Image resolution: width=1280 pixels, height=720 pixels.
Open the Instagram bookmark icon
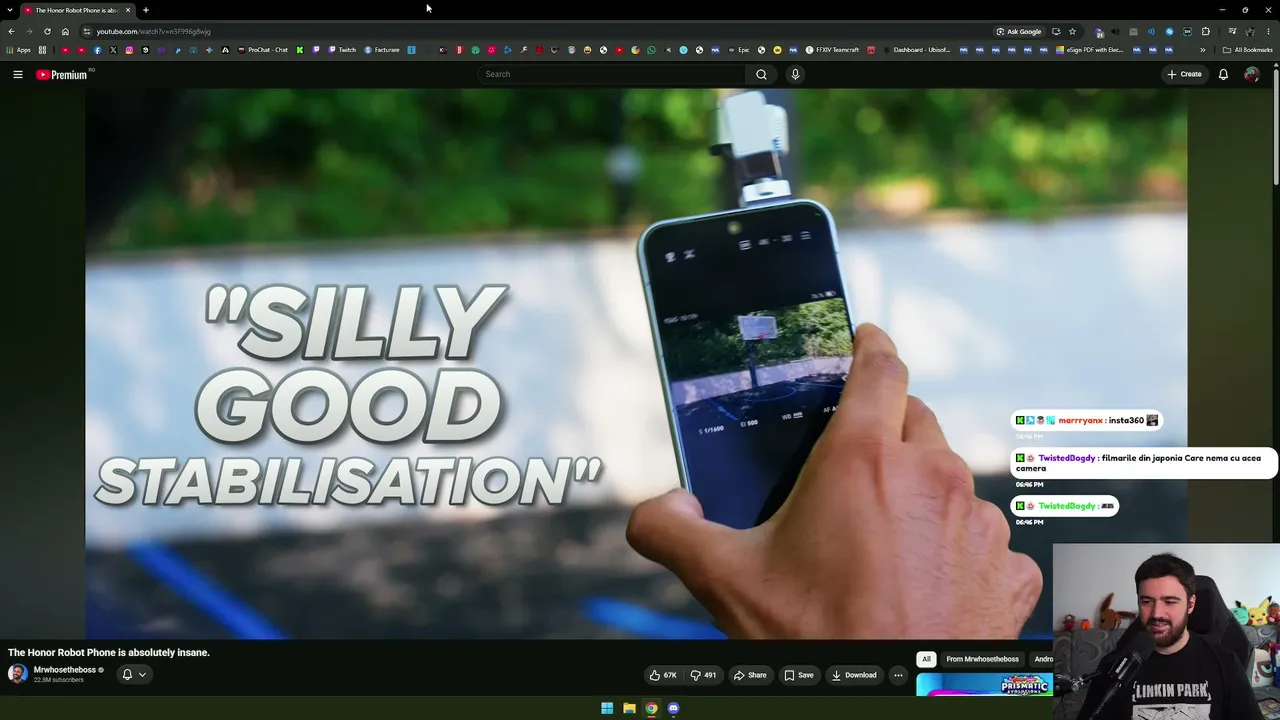point(129,50)
